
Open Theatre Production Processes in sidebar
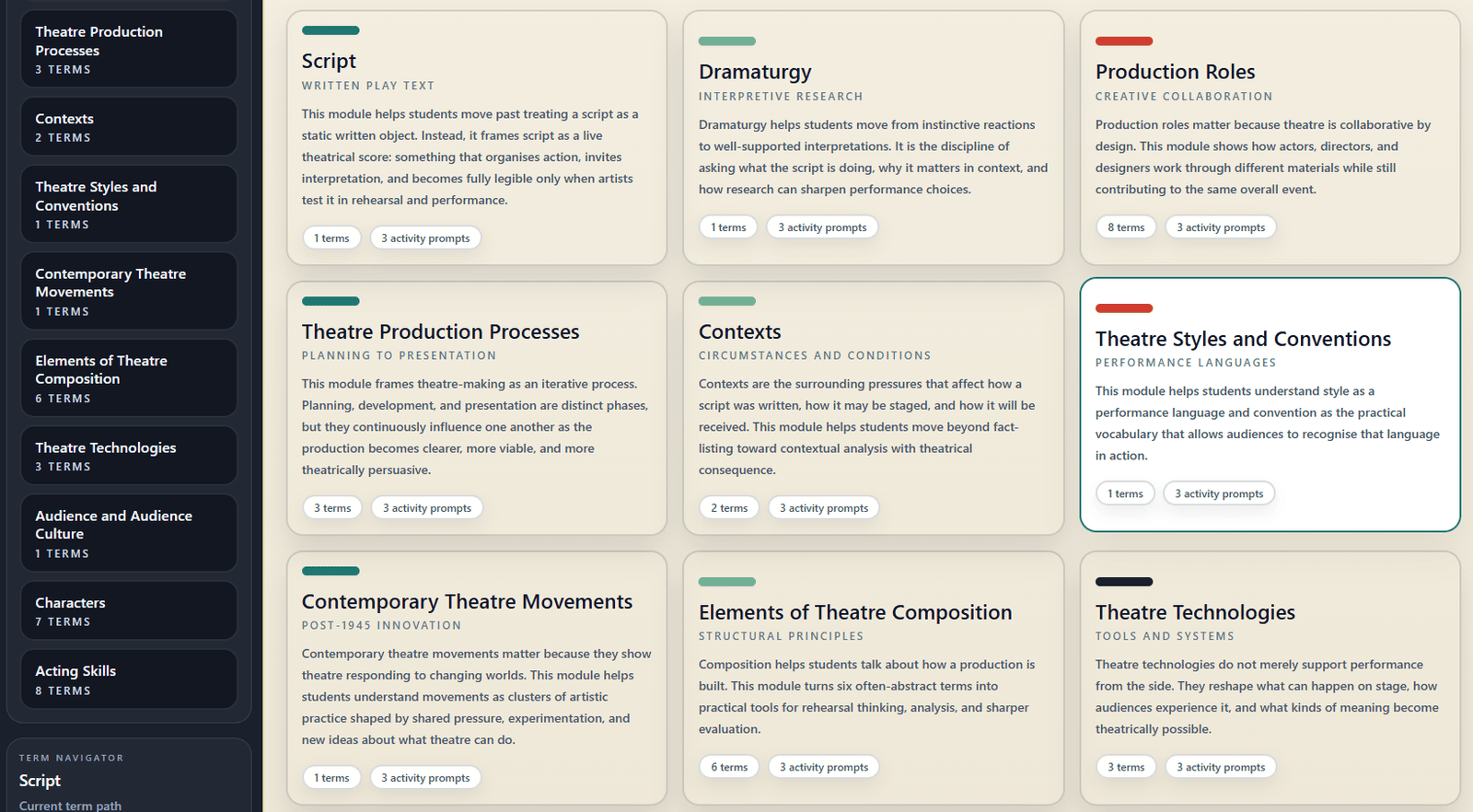129,49
